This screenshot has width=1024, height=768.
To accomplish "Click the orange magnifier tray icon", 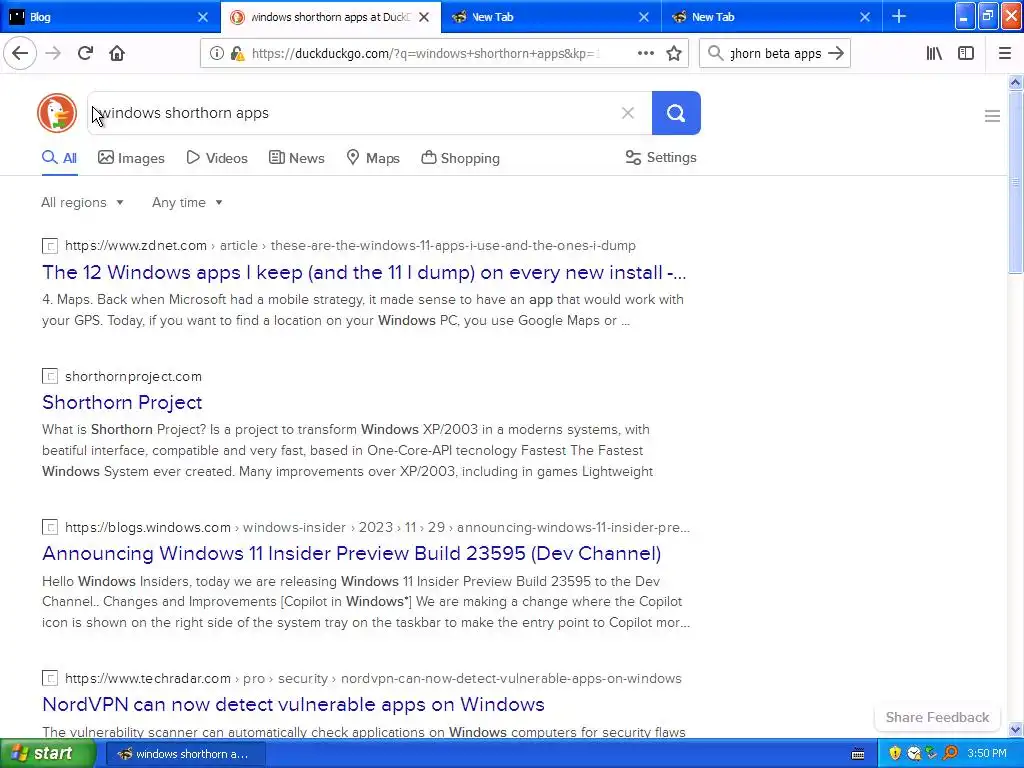I will pyautogui.click(x=950, y=754).
